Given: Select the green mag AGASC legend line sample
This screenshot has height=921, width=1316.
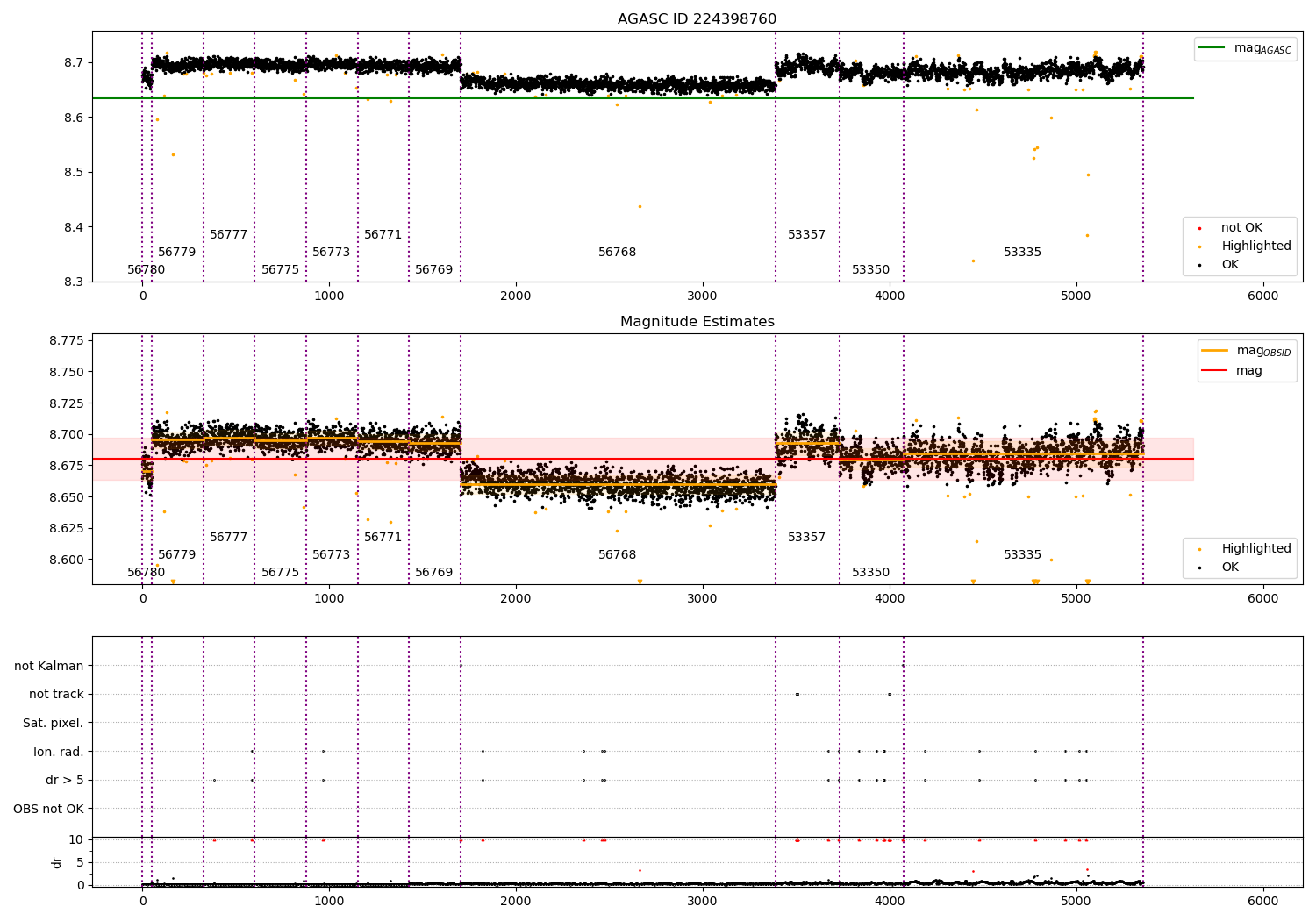Looking at the screenshot, I should (1212, 48).
